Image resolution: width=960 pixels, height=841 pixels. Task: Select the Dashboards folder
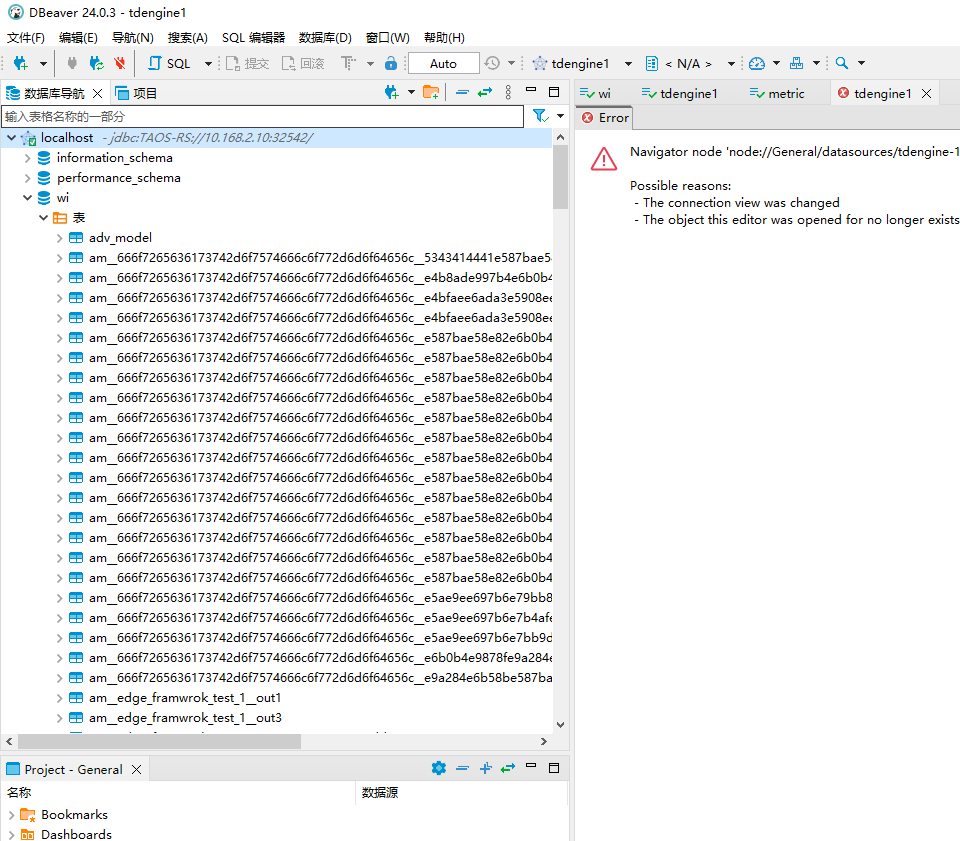[x=76, y=834]
